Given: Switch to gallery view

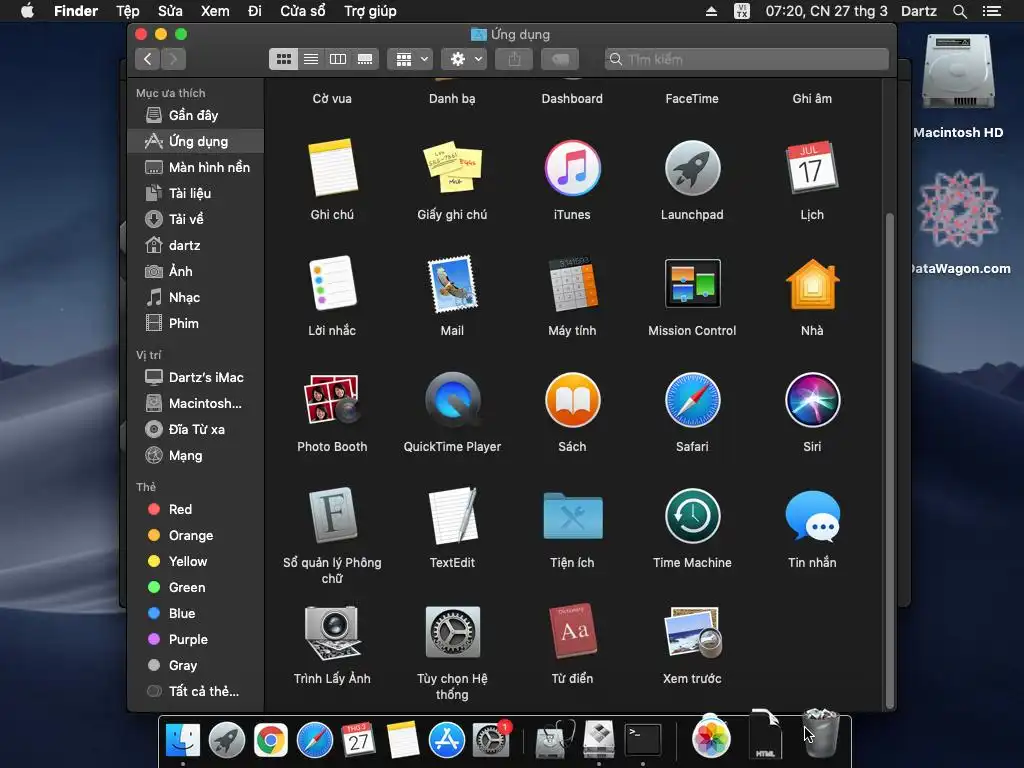Looking at the screenshot, I should tap(365, 59).
